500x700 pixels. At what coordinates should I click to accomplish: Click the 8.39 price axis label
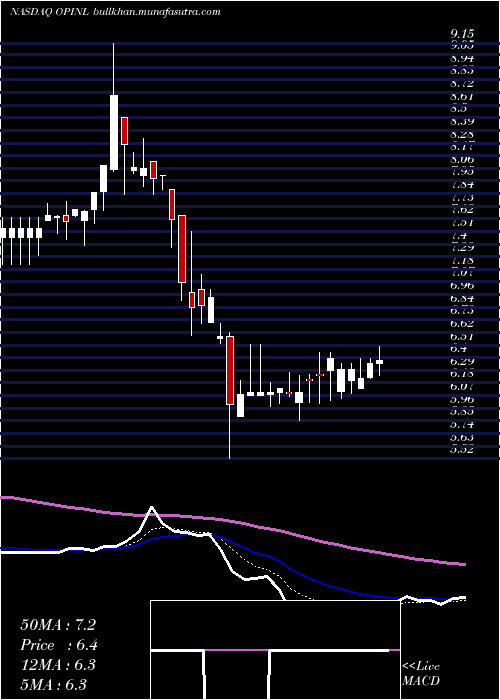tap(462, 121)
